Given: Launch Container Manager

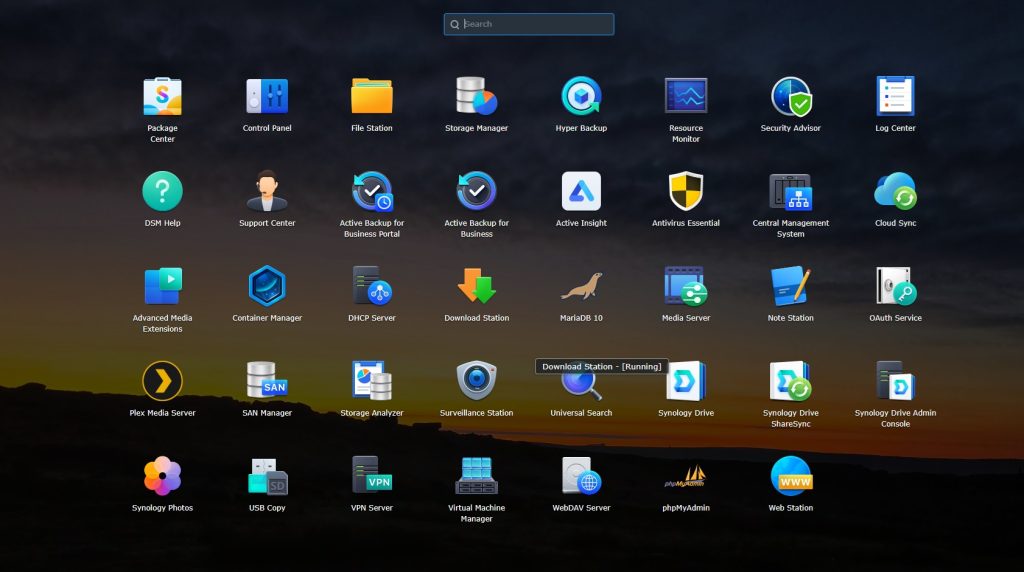Looking at the screenshot, I should coord(267,286).
